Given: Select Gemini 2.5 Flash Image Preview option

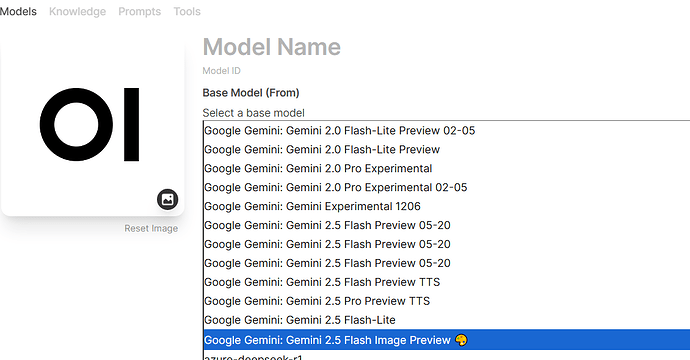Looking at the screenshot, I should click(x=447, y=340).
